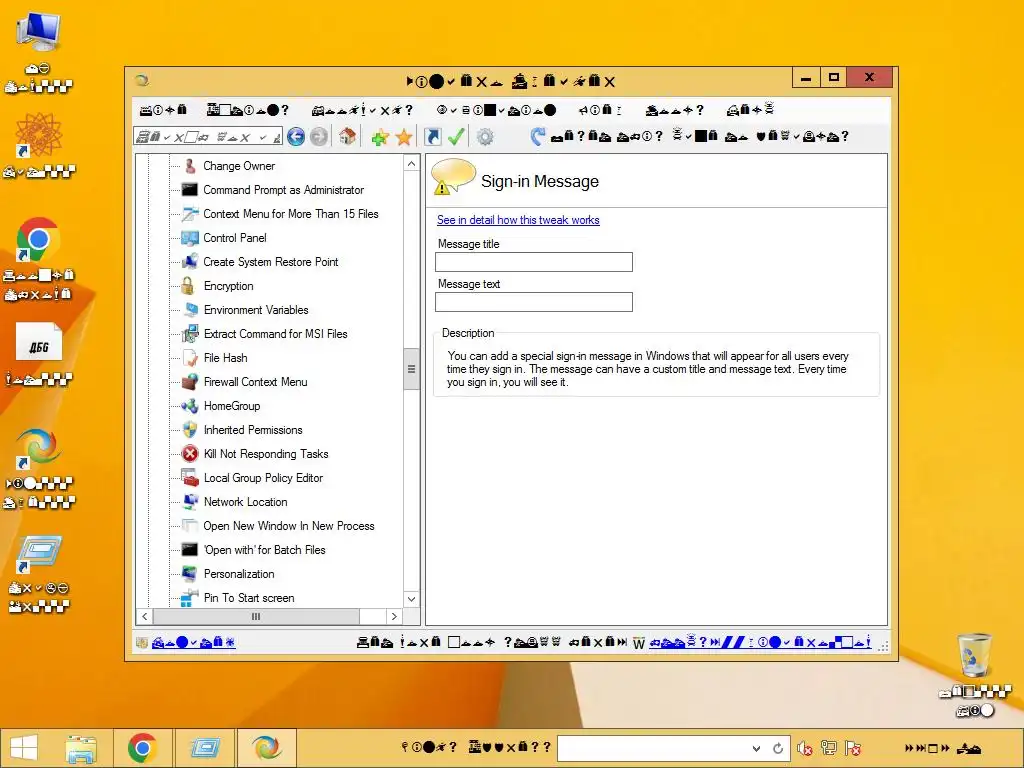Click the muted volume tray icon
The image size is (1024, 768).
pos(804,748)
